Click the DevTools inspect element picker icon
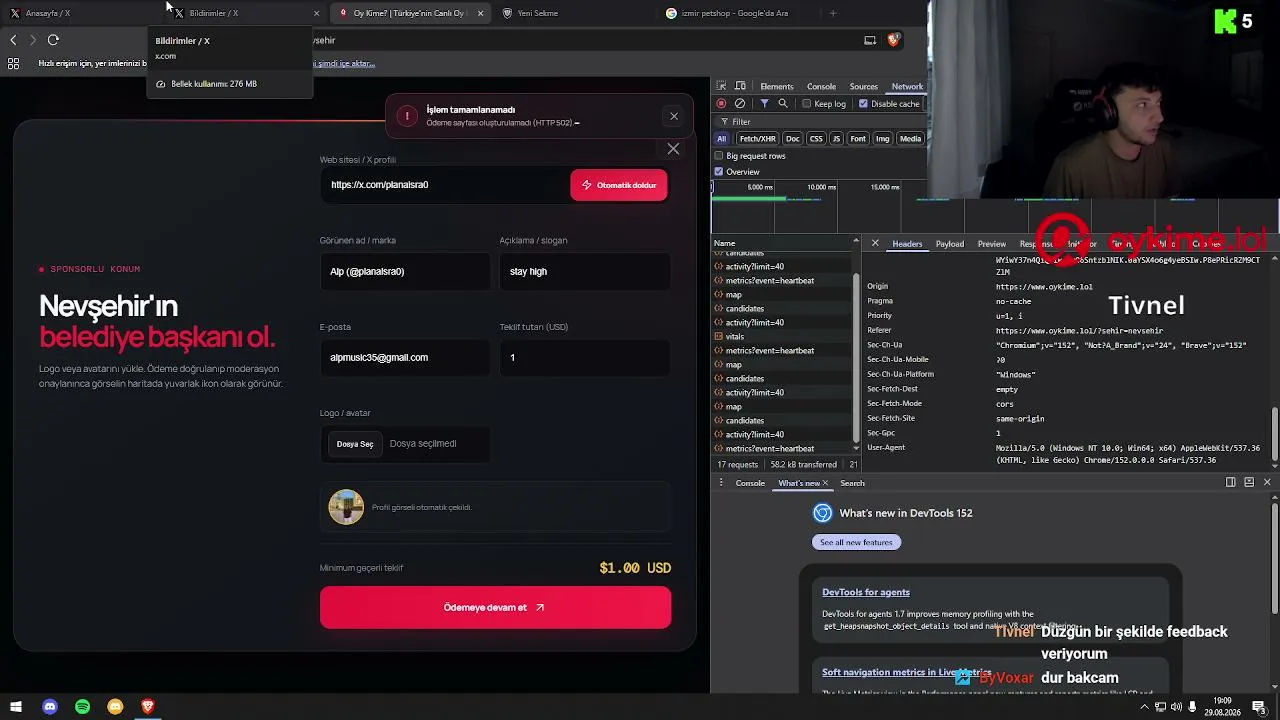The height and width of the screenshot is (720, 1280). 722,87
